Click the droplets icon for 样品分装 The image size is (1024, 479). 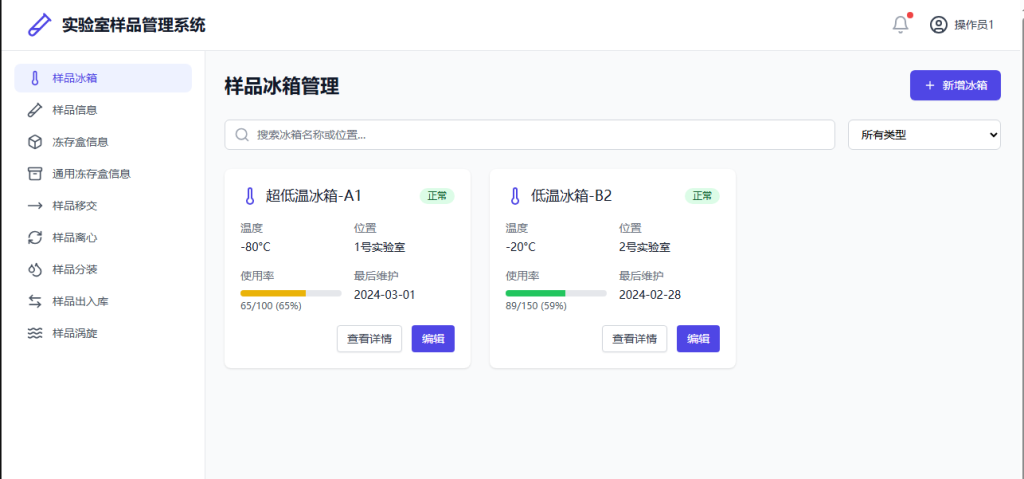[x=35, y=270]
